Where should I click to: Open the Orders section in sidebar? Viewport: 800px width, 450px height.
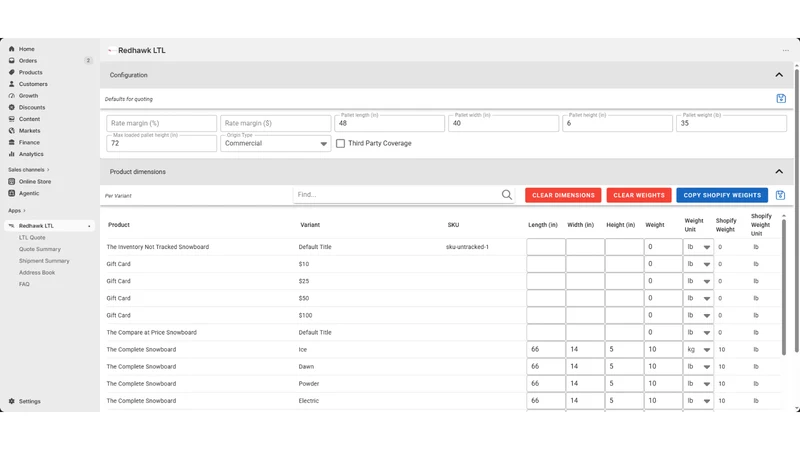(x=28, y=61)
